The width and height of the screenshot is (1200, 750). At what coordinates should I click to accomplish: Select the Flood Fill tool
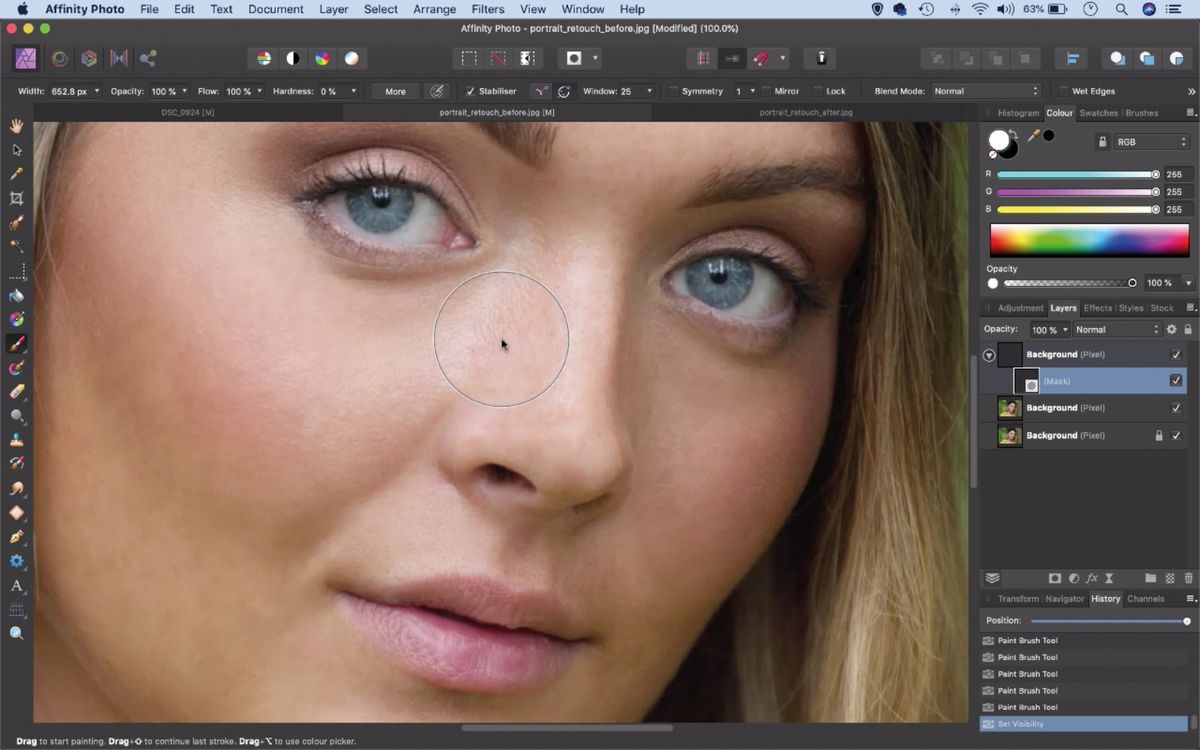click(16, 297)
